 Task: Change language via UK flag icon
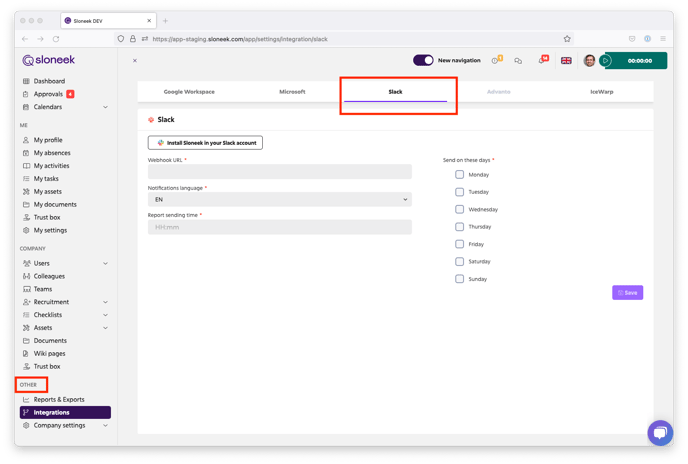click(x=566, y=61)
